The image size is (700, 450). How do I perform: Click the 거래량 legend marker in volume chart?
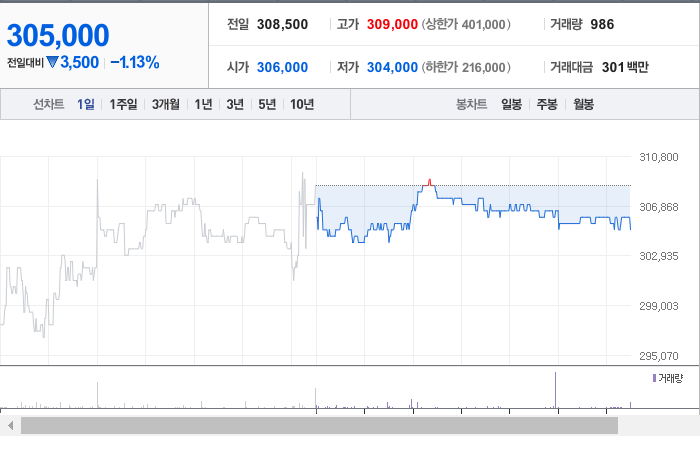tap(654, 378)
